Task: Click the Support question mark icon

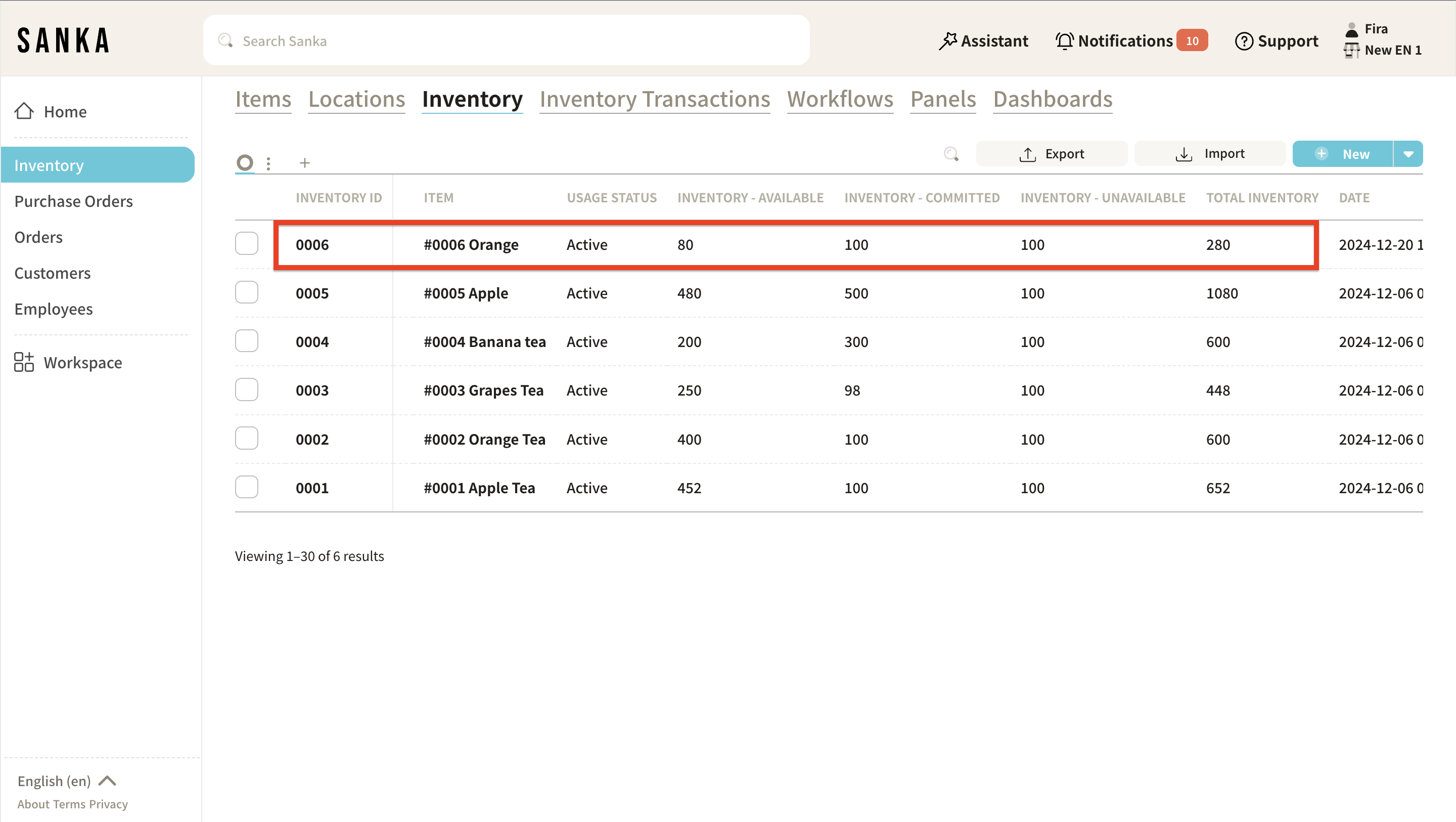Action: coord(1244,41)
